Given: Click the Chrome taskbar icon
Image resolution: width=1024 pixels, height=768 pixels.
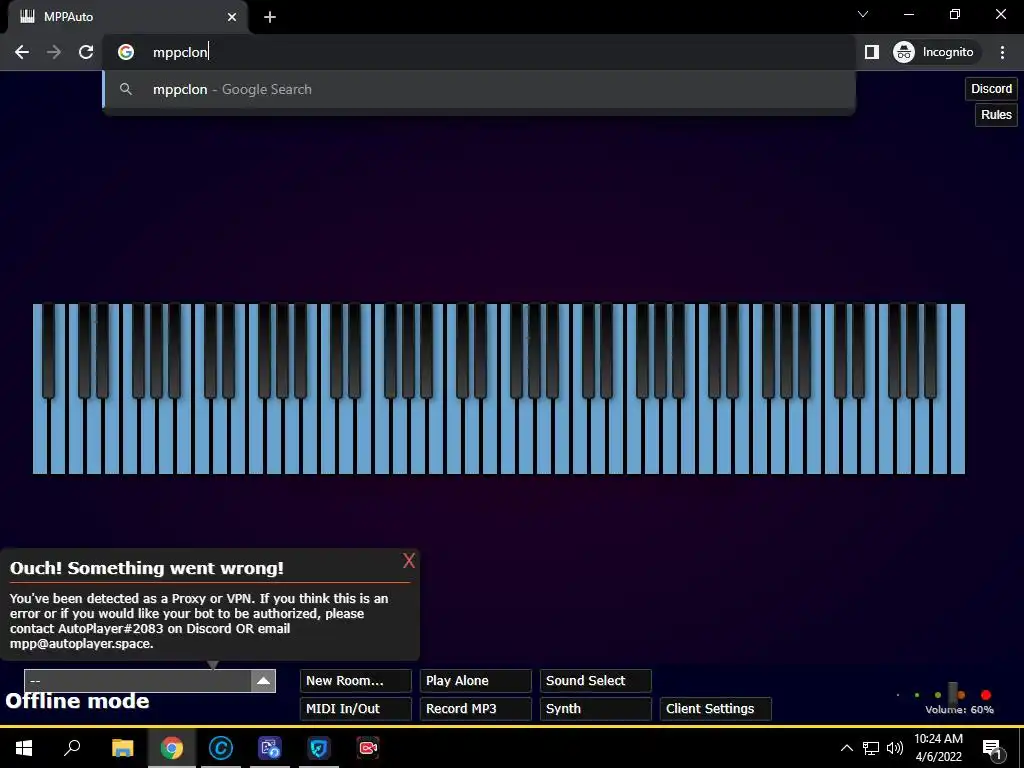Looking at the screenshot, I should click(x=172, y=748).
